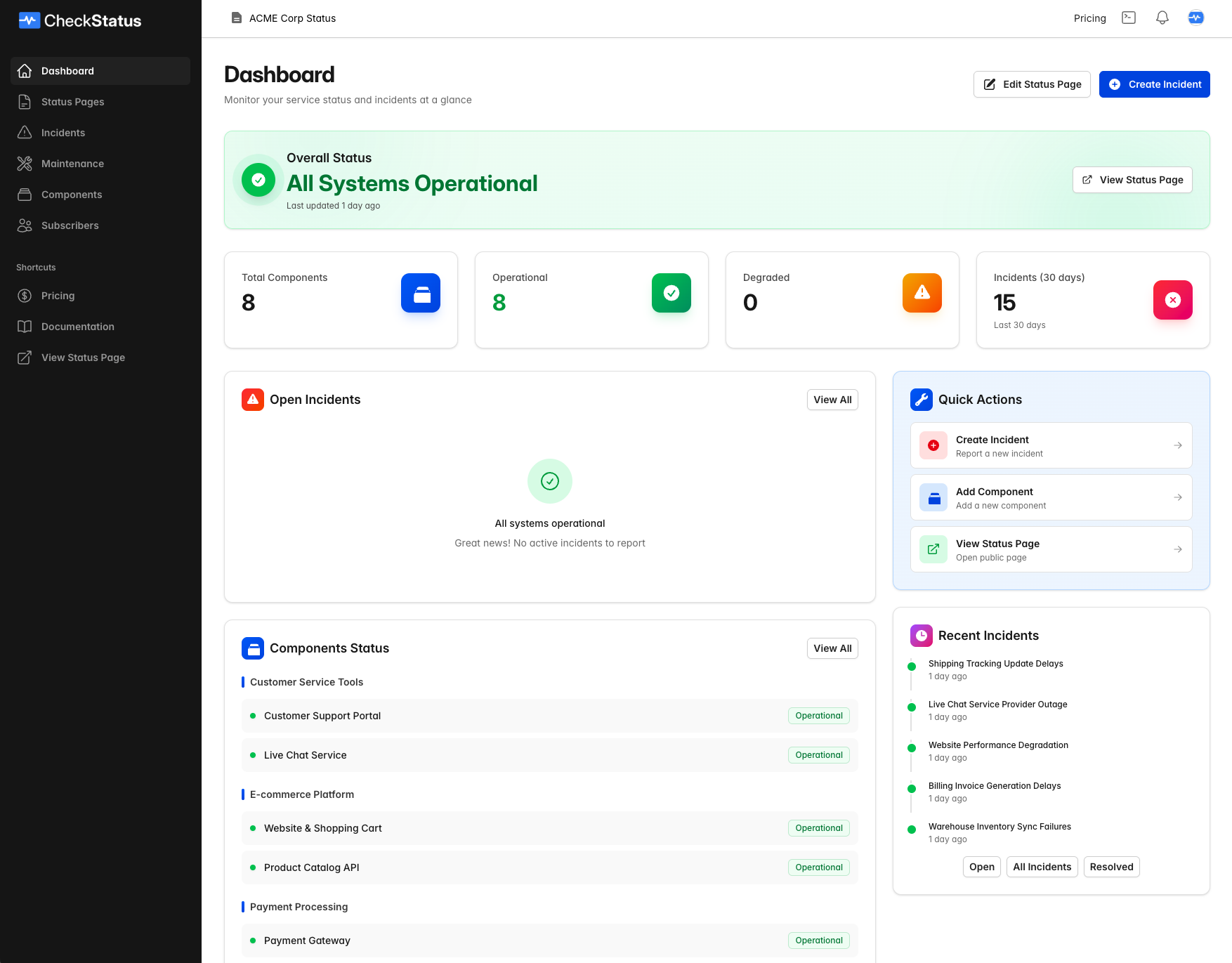Click the All Incidents button
Viewport: 1232px width, 963px height.
pyautogui.click(x=1042, y=867)
